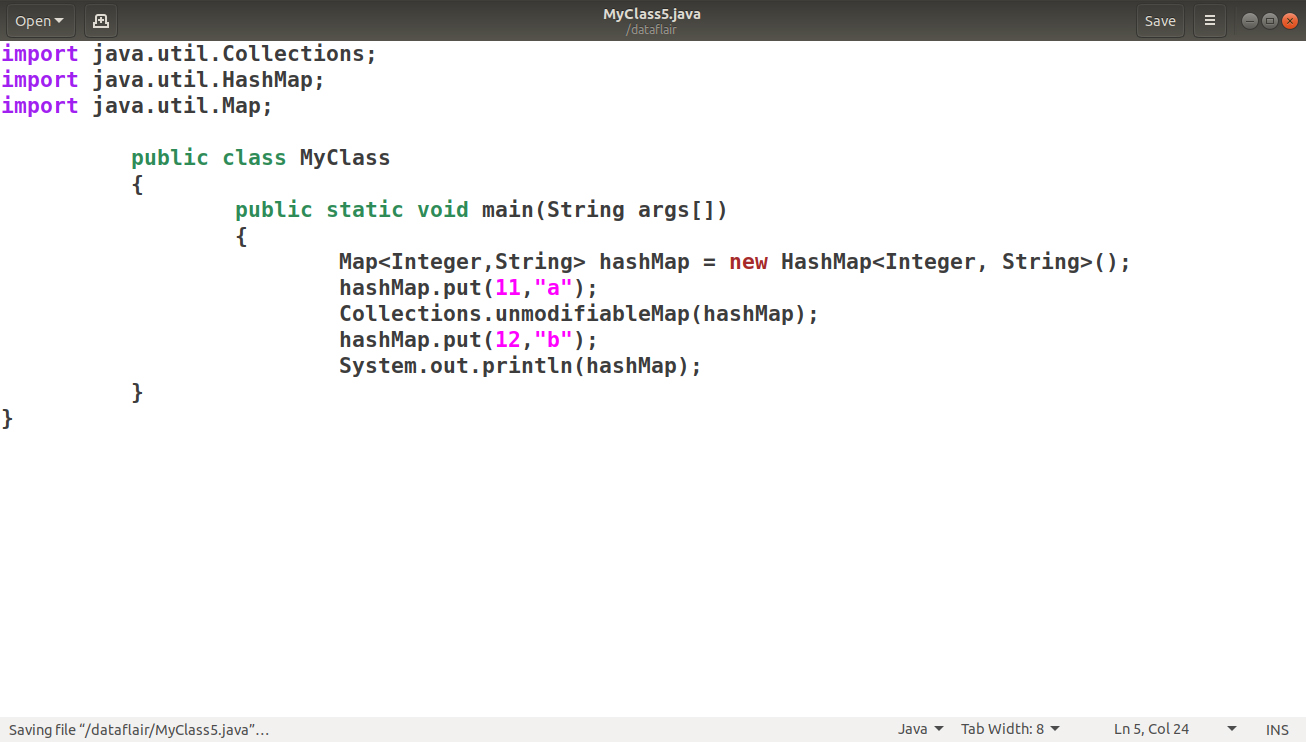Click the 'Collections.unmodifiableMap(hashMap);' line
Image resolution: width=1306 pixels, height=742 pixels.
(x=579, y=314)
